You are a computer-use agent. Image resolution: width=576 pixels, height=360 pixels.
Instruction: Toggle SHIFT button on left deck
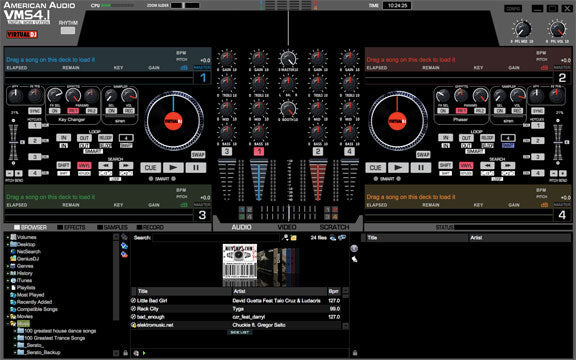click(64, 166)
